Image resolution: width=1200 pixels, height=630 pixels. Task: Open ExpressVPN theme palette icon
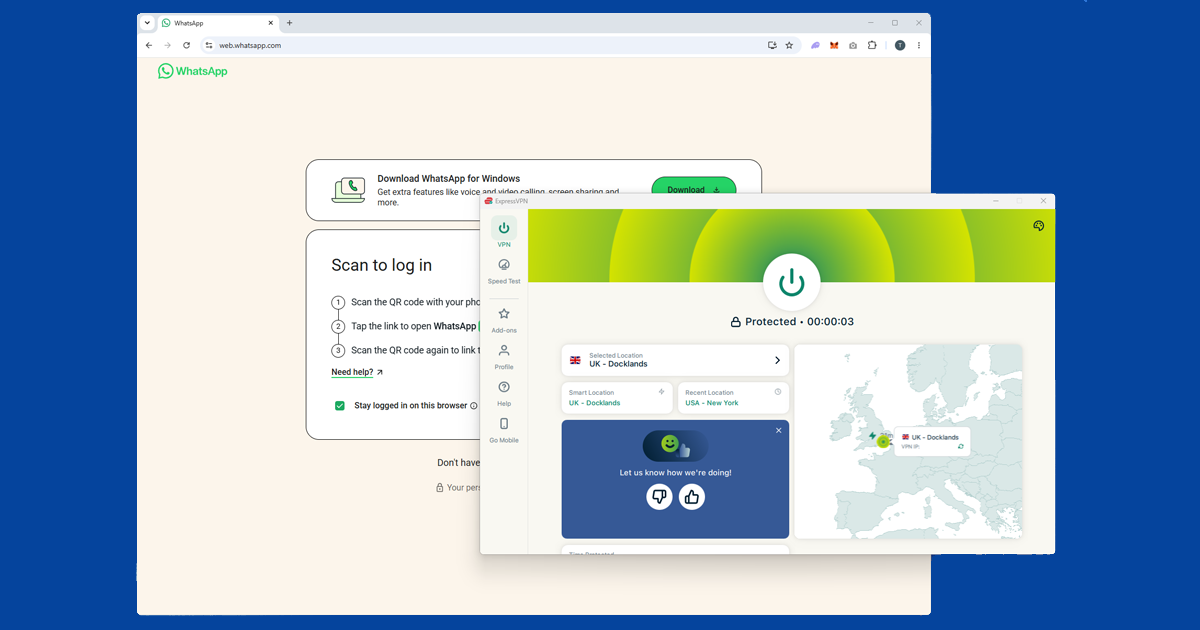(x=1038, y=226)
